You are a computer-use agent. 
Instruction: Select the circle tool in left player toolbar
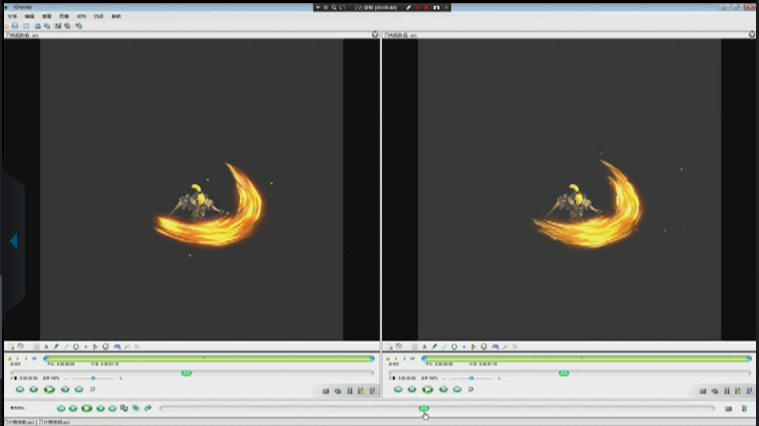click(75, 347)
